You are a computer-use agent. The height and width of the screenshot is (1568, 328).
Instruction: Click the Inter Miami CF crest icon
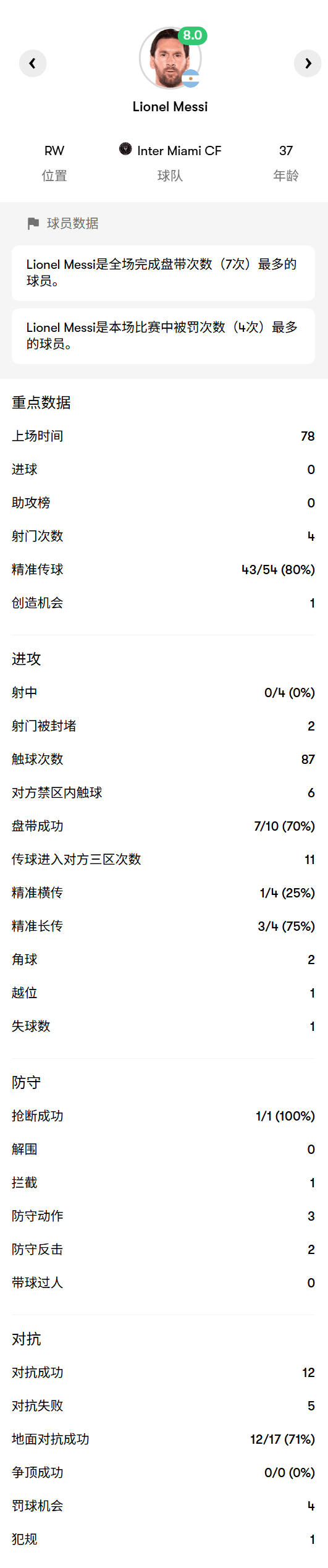pyautogui.click(x=125, y=148)
